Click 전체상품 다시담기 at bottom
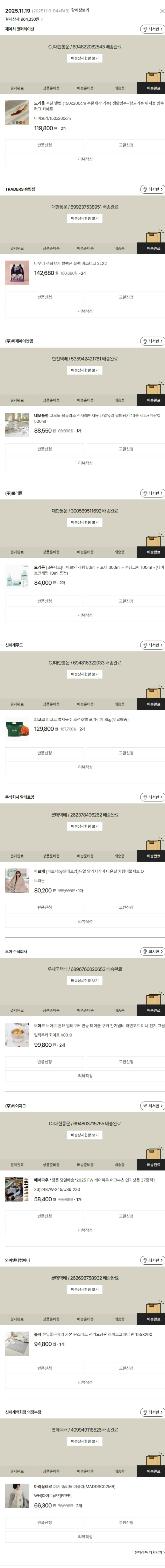 tap(148, 1552)
